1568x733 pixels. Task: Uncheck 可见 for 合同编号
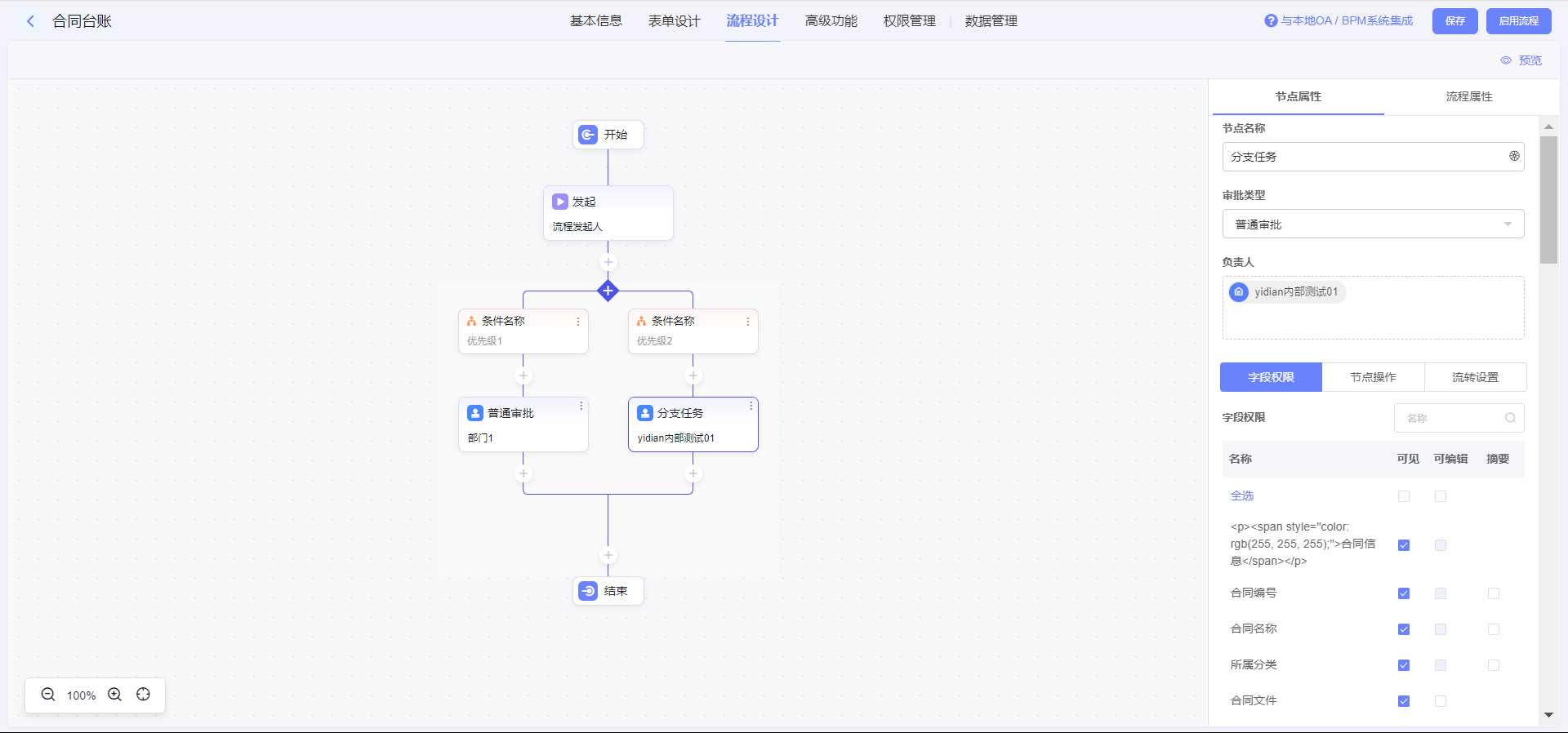pos(1403,593)
